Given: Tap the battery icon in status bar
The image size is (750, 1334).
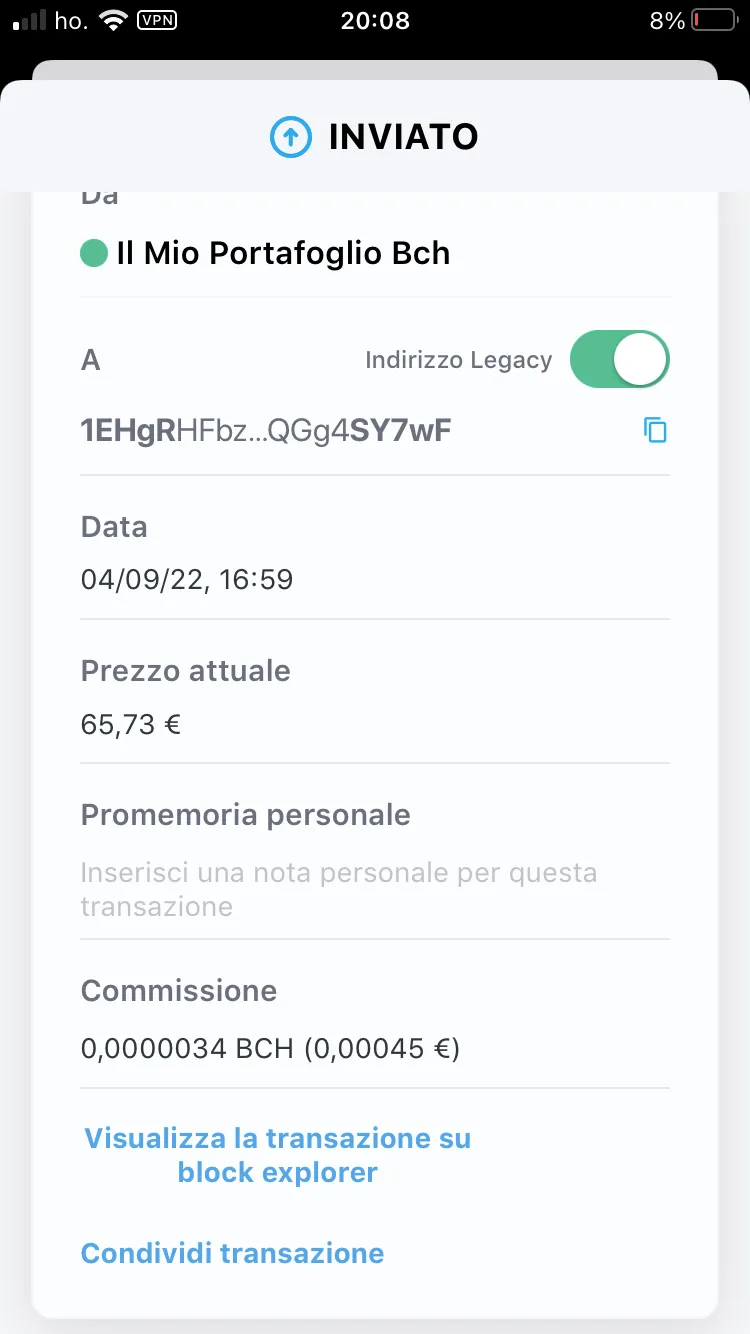Looking at the screenshot, I should tap(714, 20).
